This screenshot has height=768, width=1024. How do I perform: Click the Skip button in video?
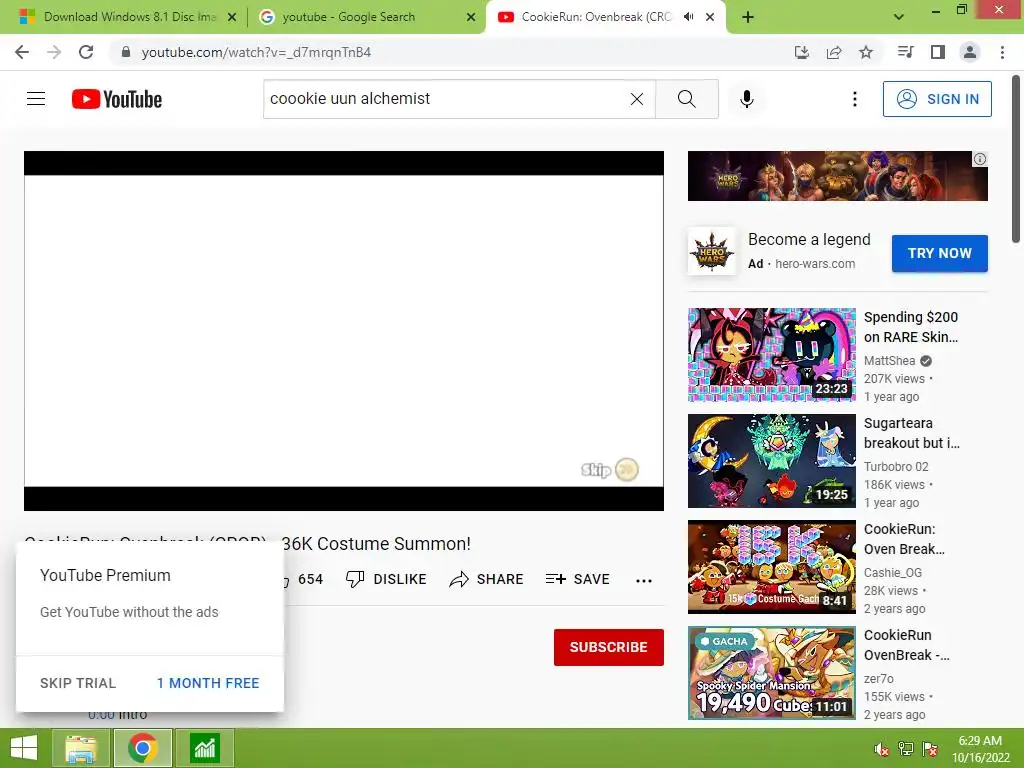[x=609, y=470]
